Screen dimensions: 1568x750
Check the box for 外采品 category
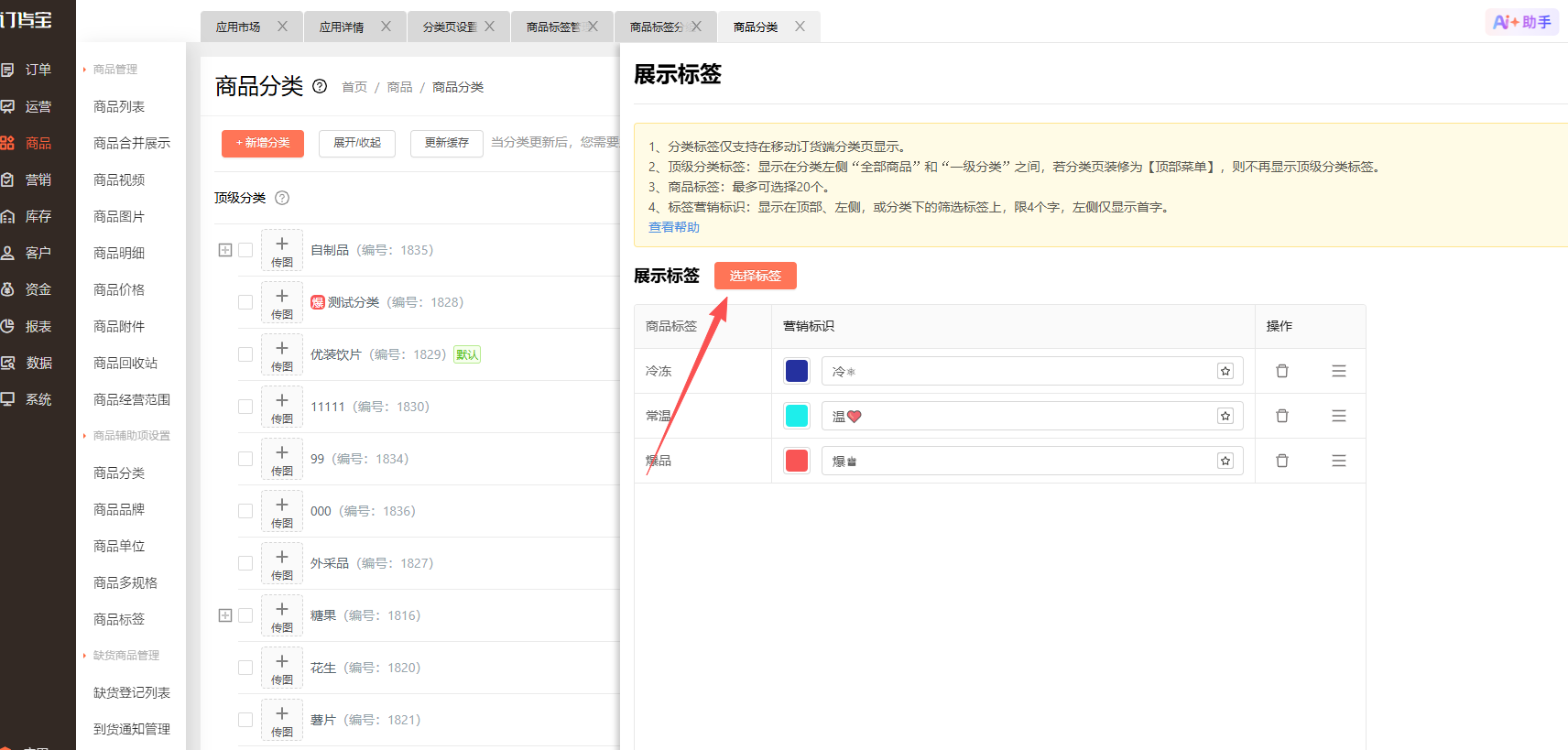click(x=245, y=563)
